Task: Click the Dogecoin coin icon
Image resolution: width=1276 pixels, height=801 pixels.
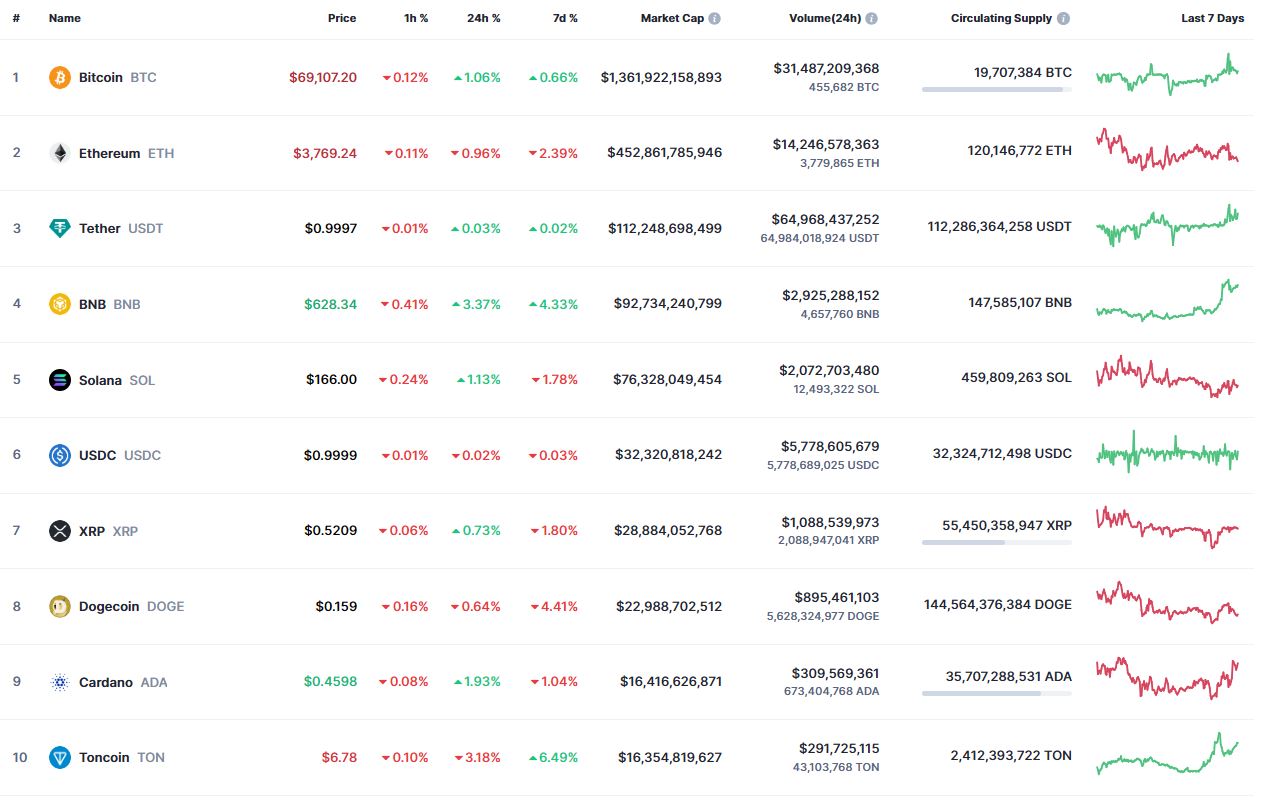Action: (x=60, y=606)
